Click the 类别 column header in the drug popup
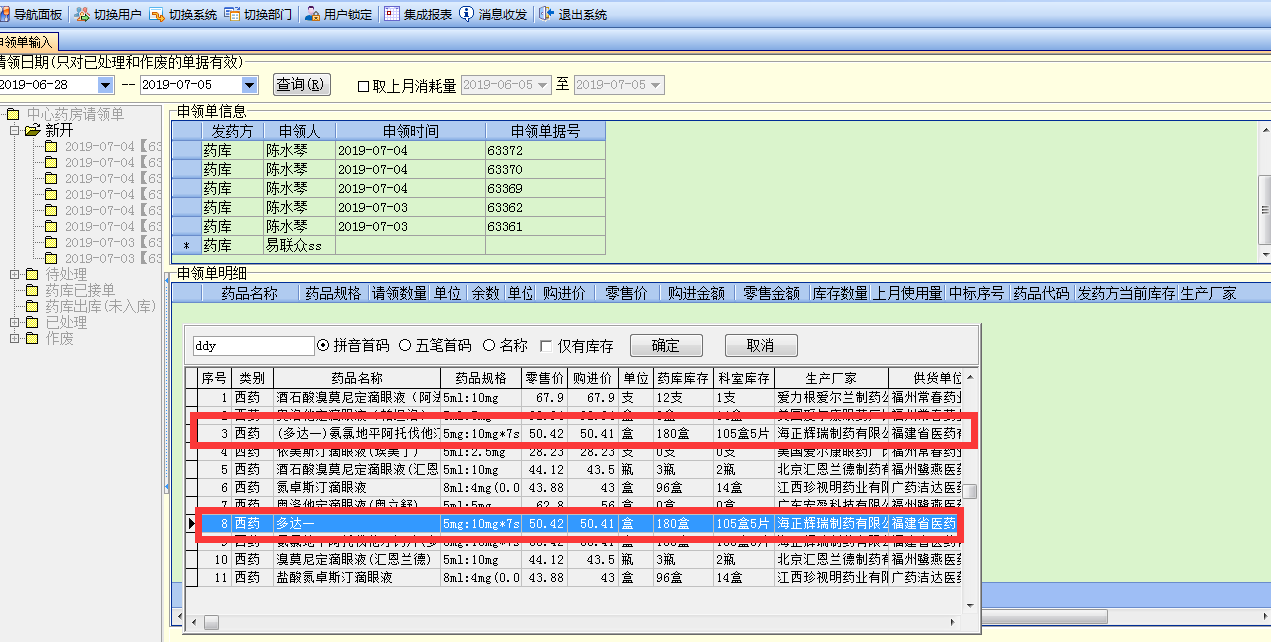Viewport: 1271px width, 642px height. pyautogui.click(x=252, y=378)
